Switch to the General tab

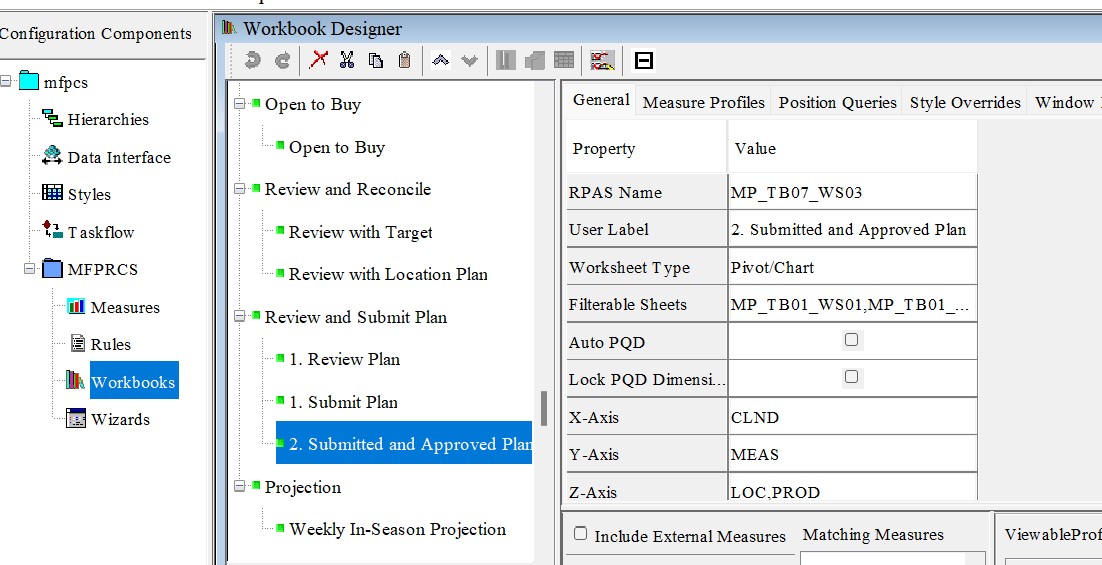[x=601, y=100]
